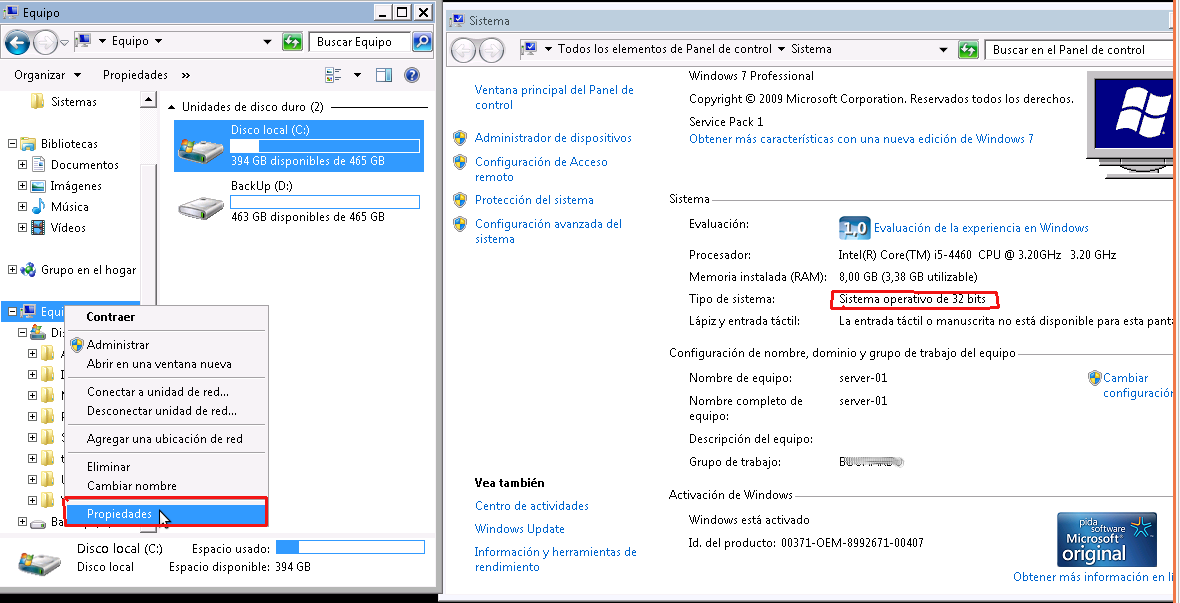Choose Propiedades from the context menu
This screenshot has width=1180, height=603.
(x=119, y=514)
